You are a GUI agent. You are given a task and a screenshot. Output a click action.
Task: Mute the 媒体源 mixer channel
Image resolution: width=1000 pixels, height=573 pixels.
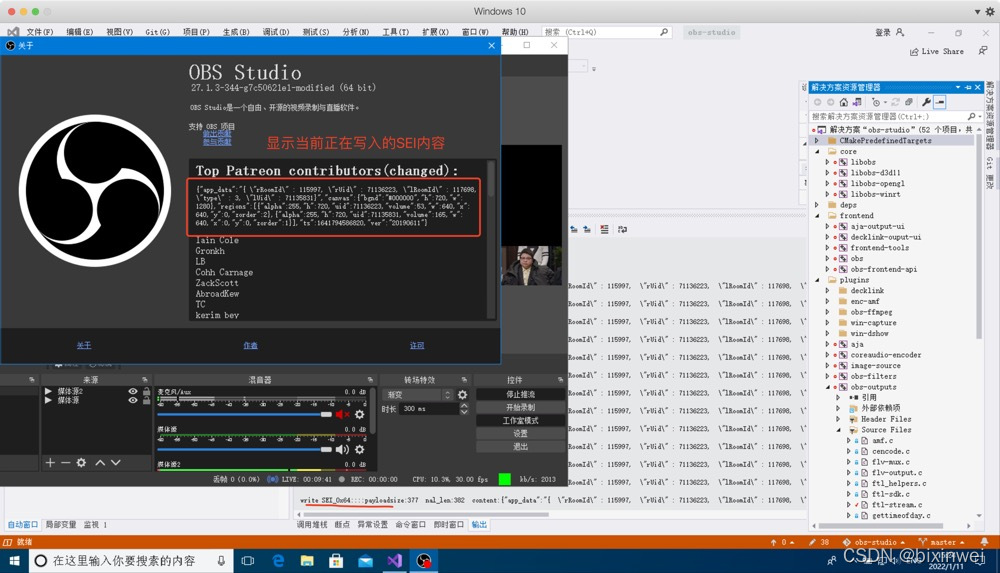click(342, 449)
